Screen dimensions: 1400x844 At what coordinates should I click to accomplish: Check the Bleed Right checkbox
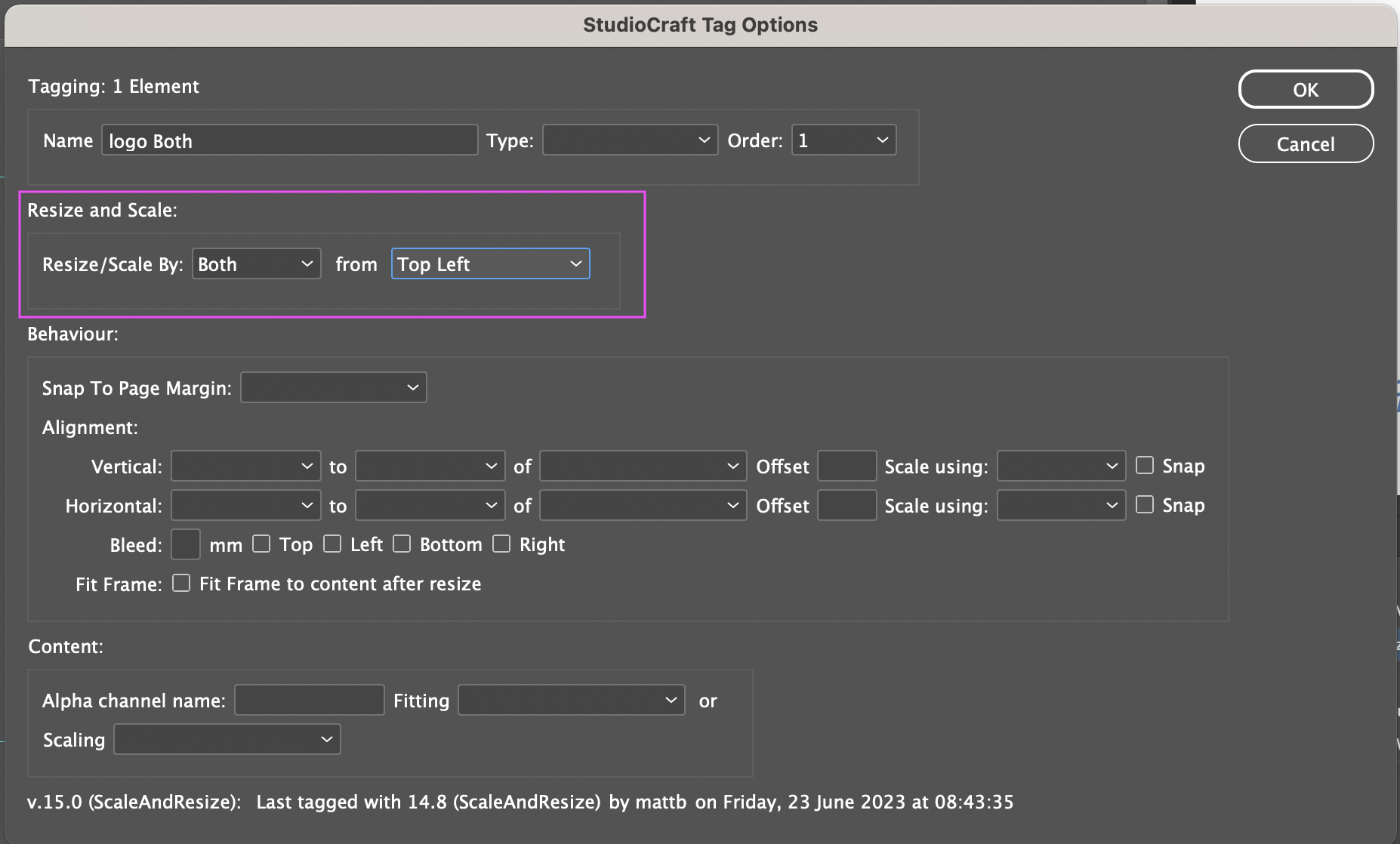[x=501, y=544]
